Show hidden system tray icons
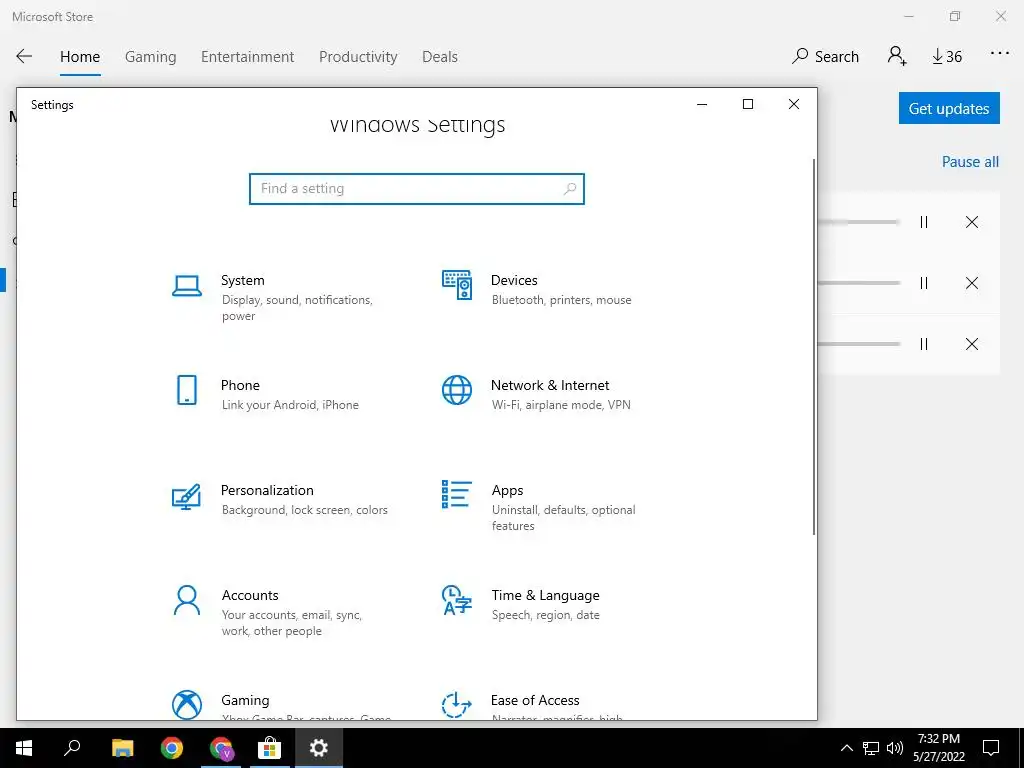This screenshot has width=1024, height=768. 846,748
